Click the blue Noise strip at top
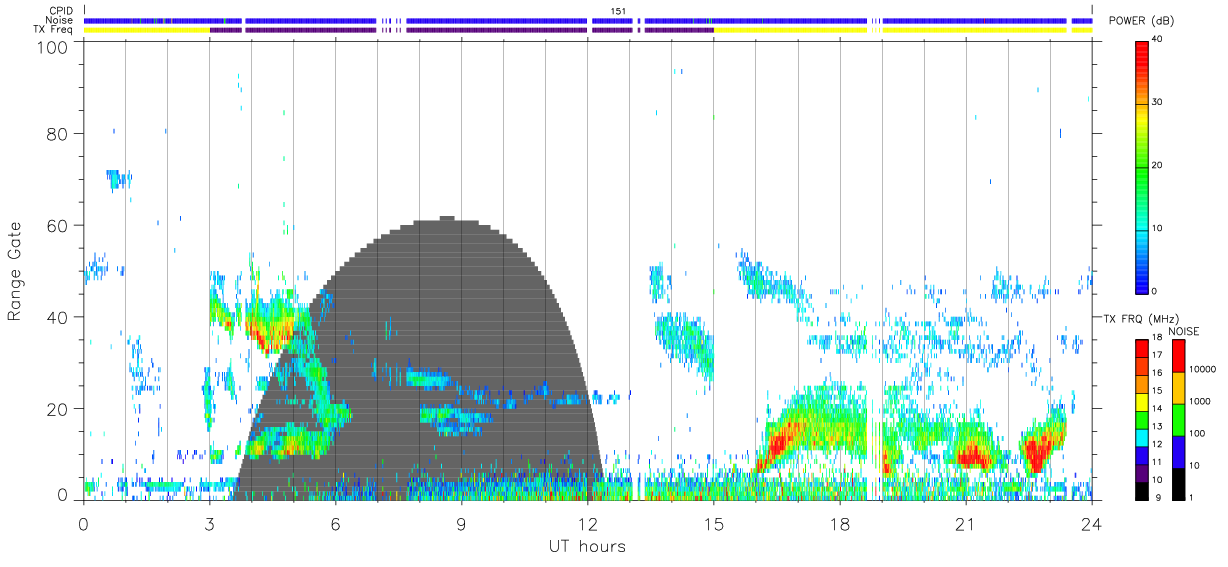This screenshot has width=1228, height=567. (588, 20)
